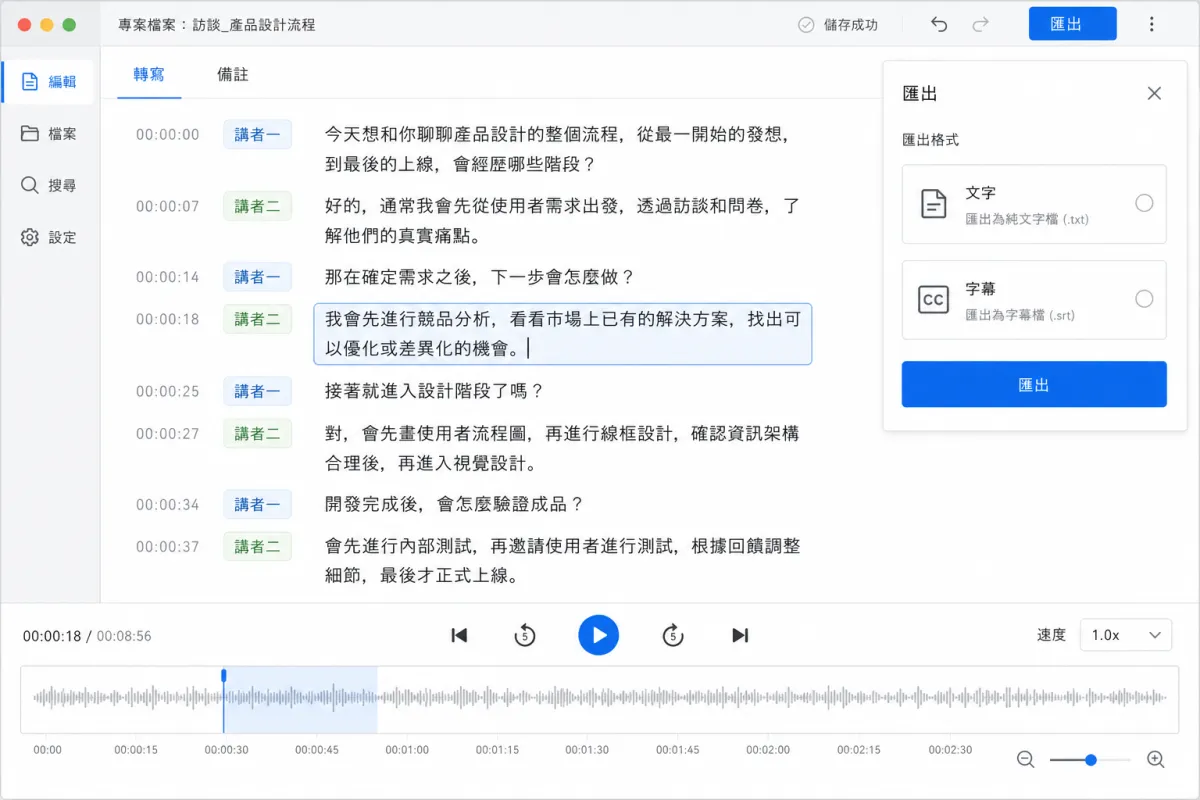Click the 00:01:00 mark on timeline ruler
The image size is (1200, 800).
coord(407,750)
